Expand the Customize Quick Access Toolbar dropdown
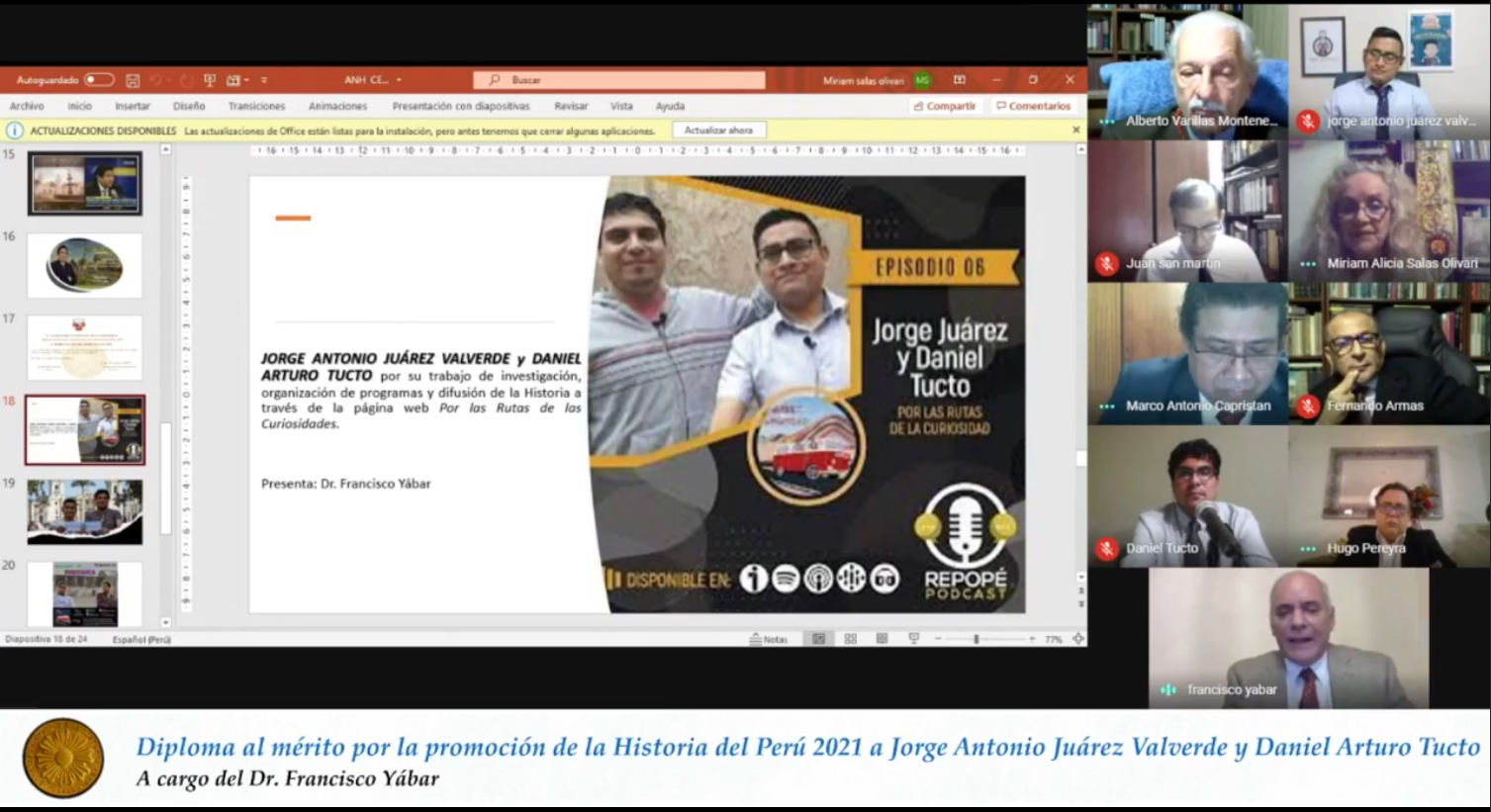Image resolution: width=1491 pixels, height=812 pixels. 264,80
